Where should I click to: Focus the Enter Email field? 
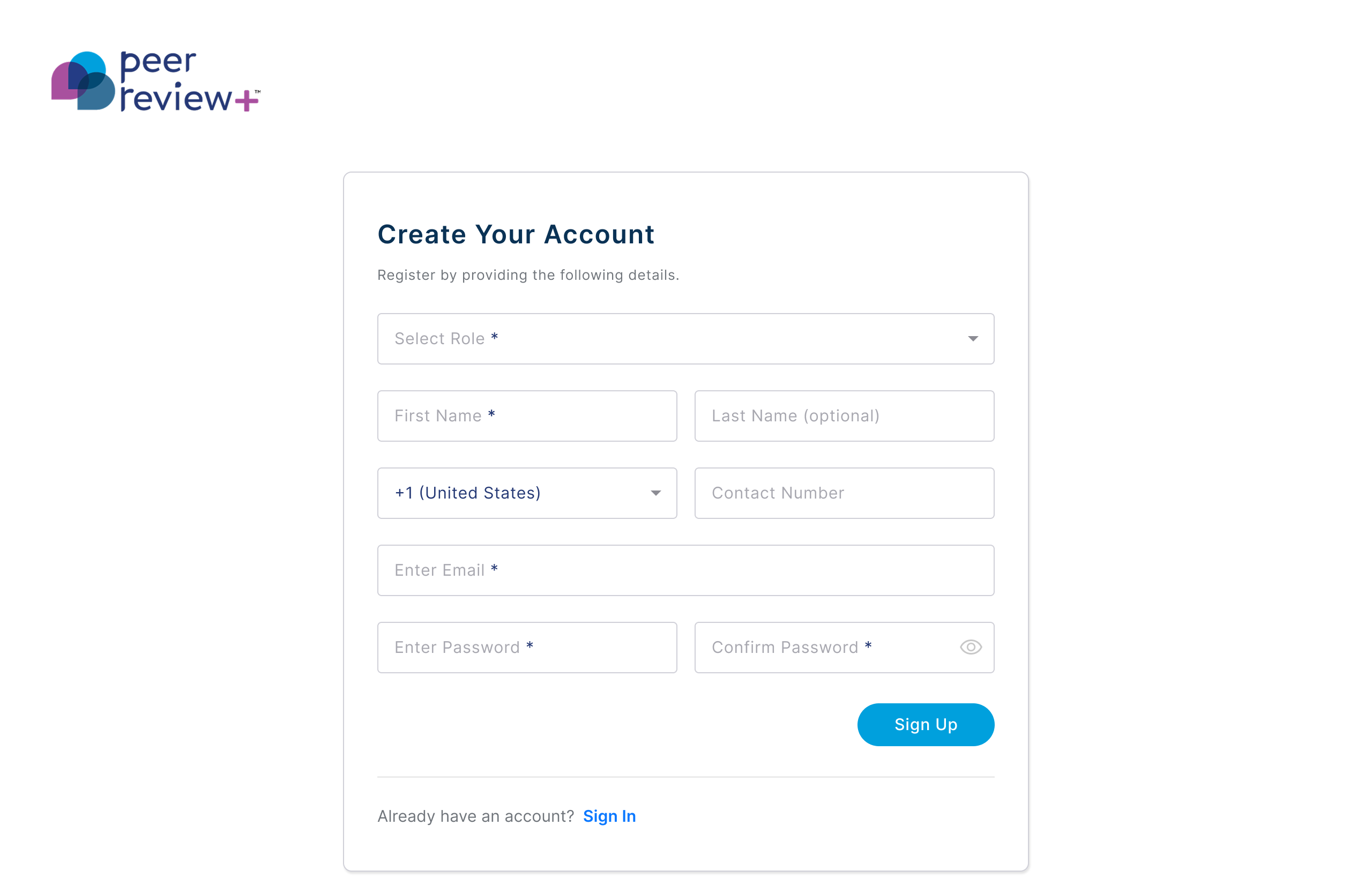pyautogui.click(x=685, y=570)
